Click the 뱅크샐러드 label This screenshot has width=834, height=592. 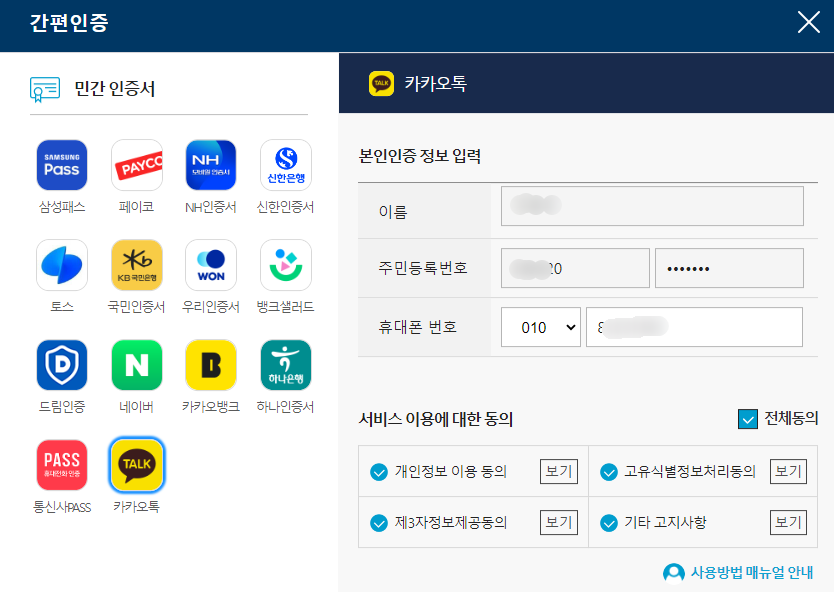click(286, 307)
